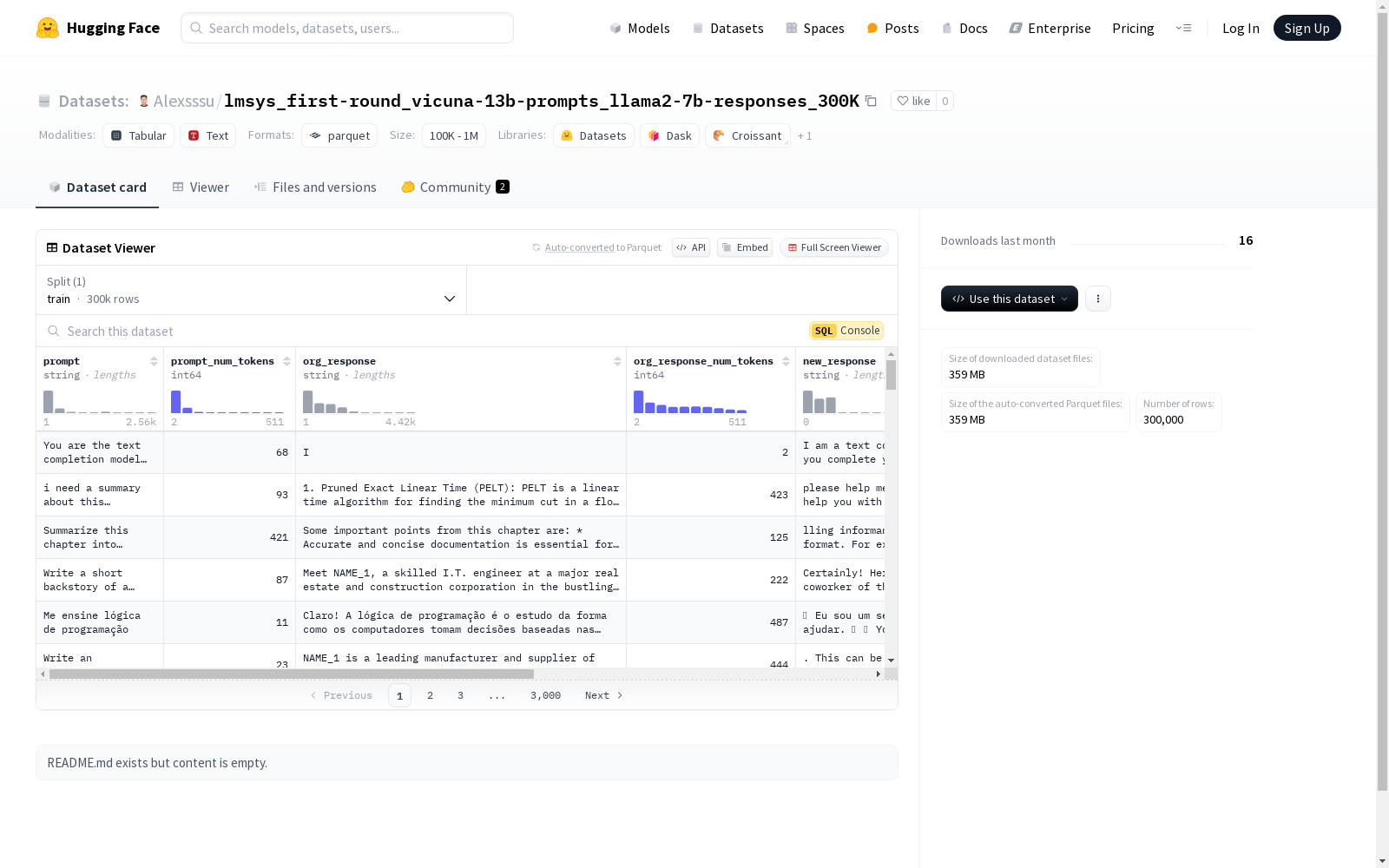Open Alexsssu user profile link
The image size is (1389, 868).
184,101
